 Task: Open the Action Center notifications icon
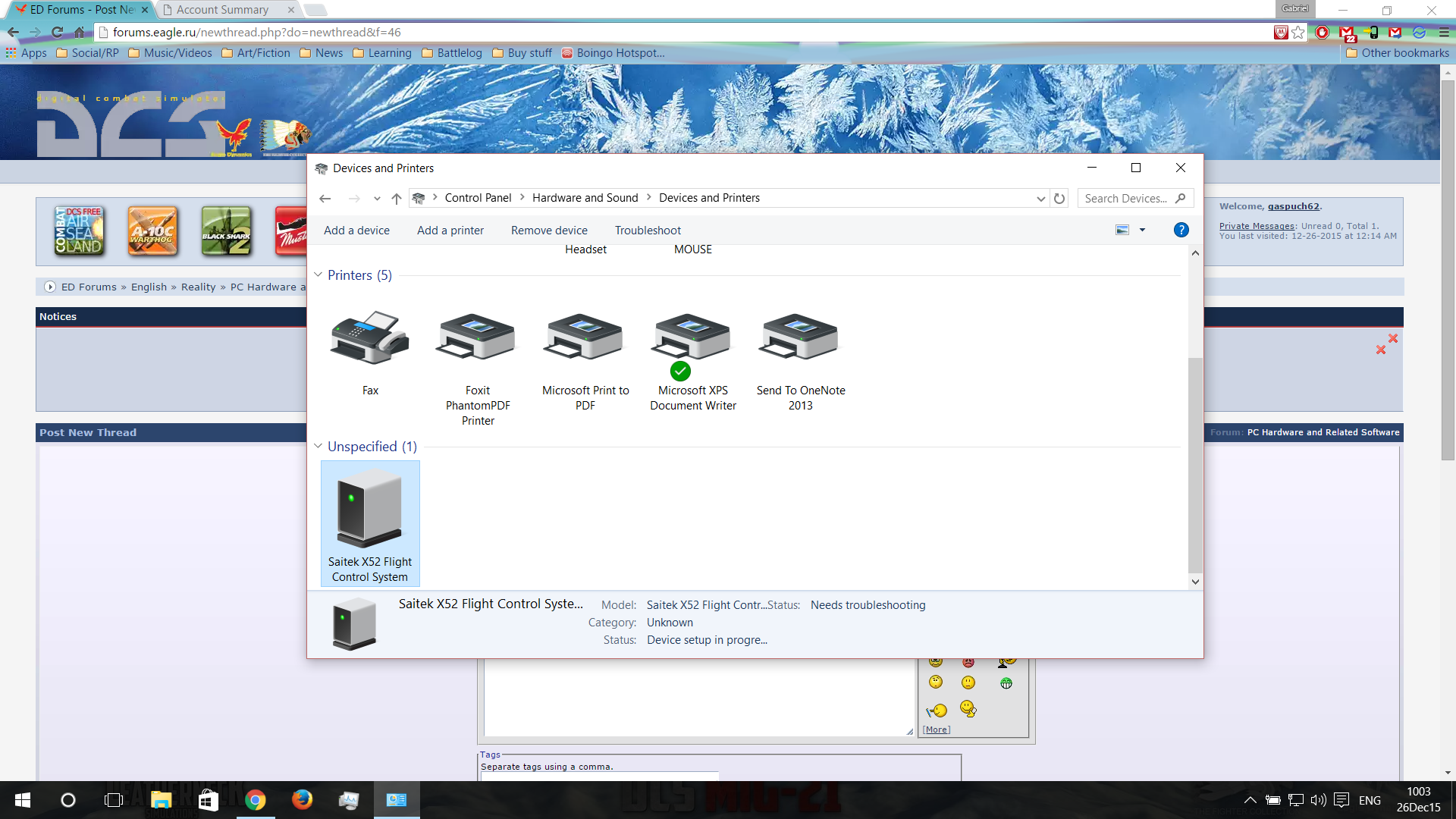(x=1341, y=800)
